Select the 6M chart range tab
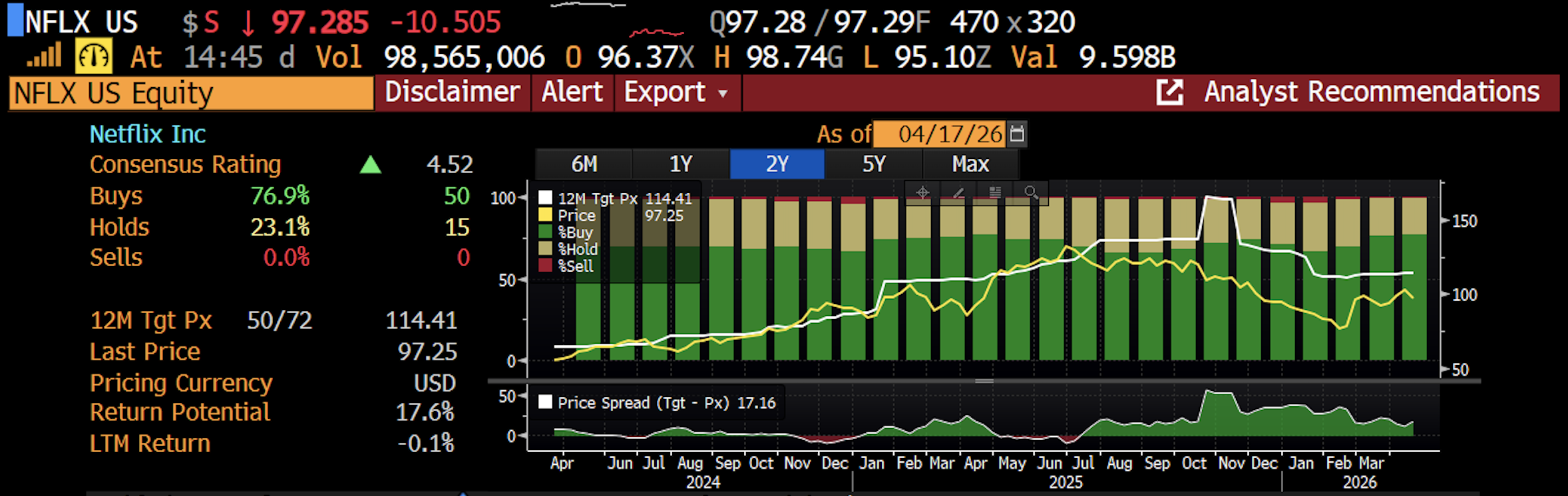 pos(584,164)
